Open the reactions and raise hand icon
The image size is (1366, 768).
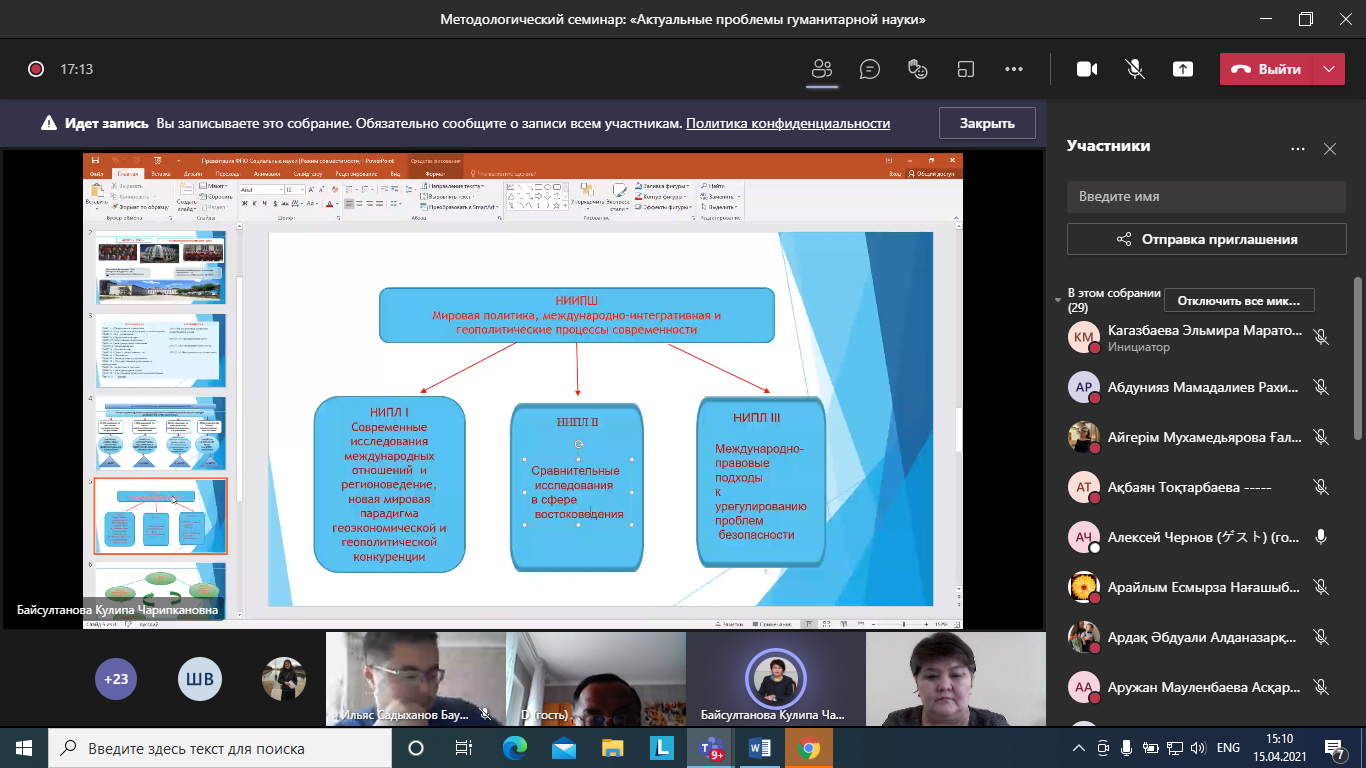click(x=918, y=69)
